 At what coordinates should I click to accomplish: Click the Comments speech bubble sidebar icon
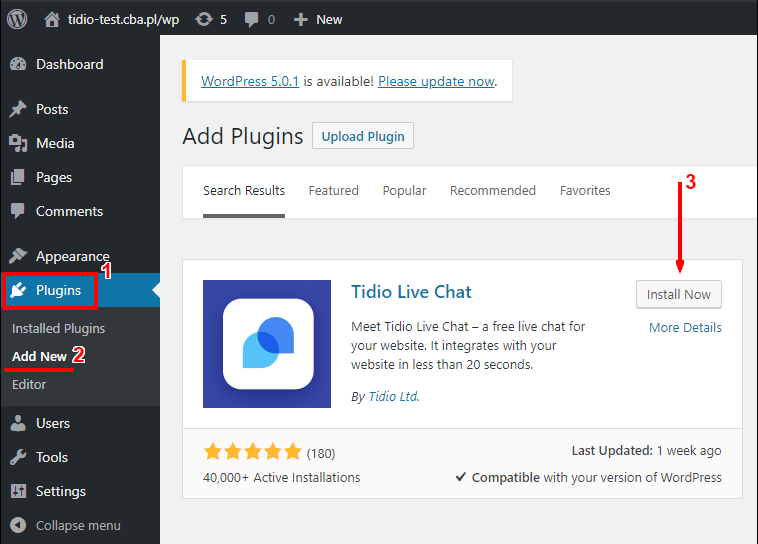click(x=18, y=211)
